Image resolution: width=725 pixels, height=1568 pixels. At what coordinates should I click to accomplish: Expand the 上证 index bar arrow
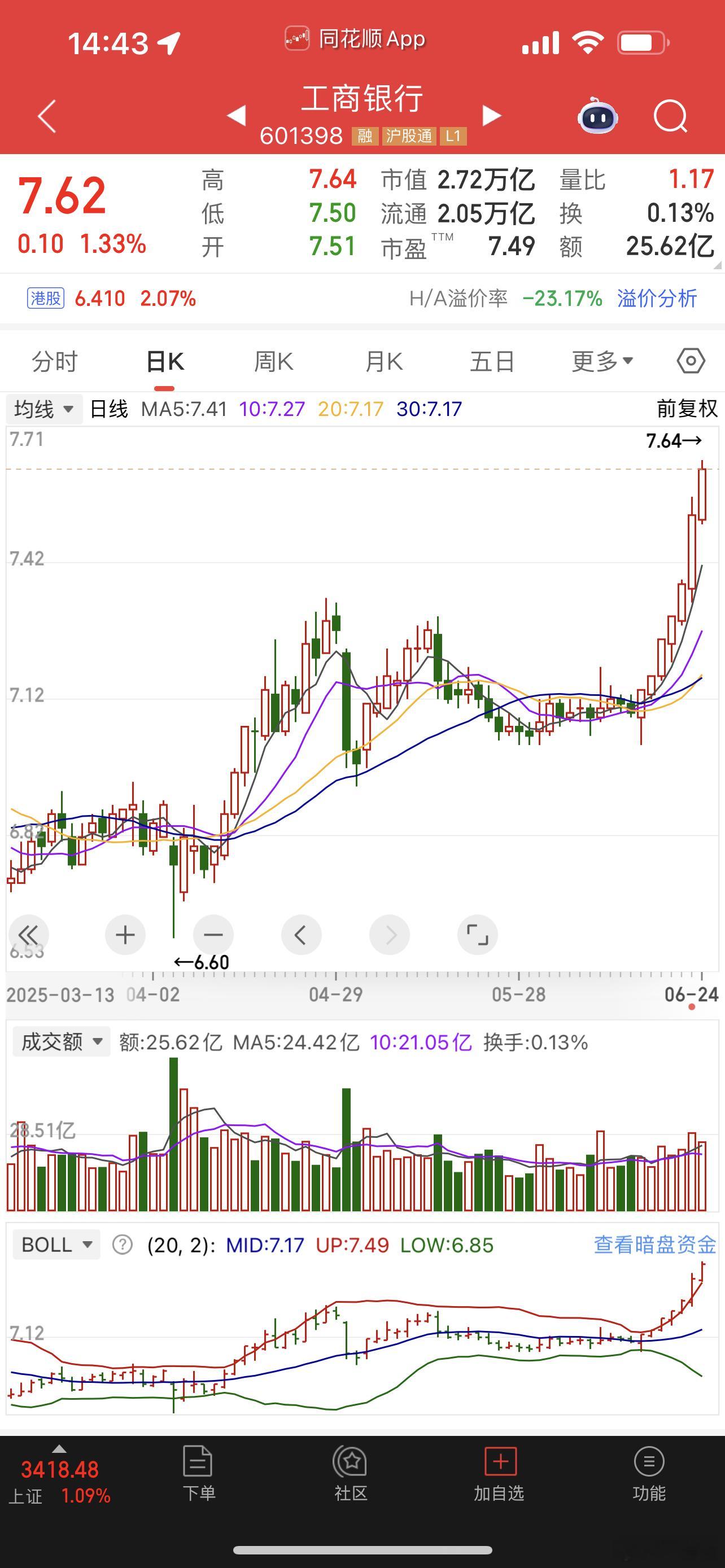coord(59,1448)
